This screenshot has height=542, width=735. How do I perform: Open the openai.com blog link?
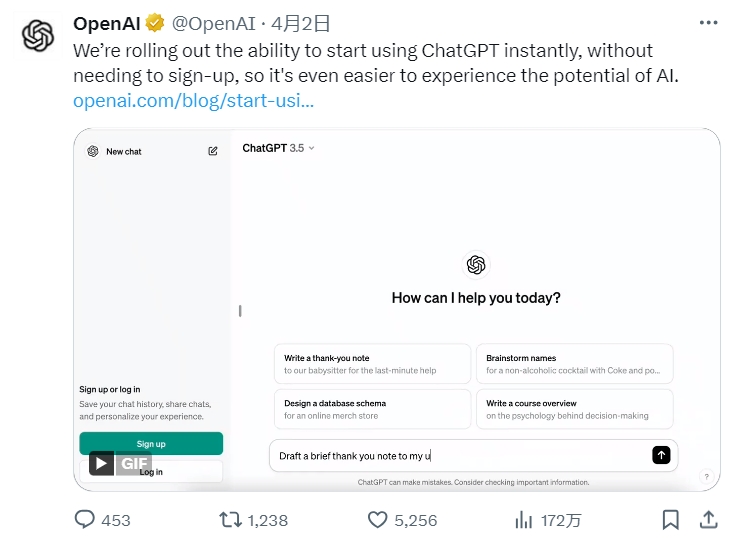point(193,101)
